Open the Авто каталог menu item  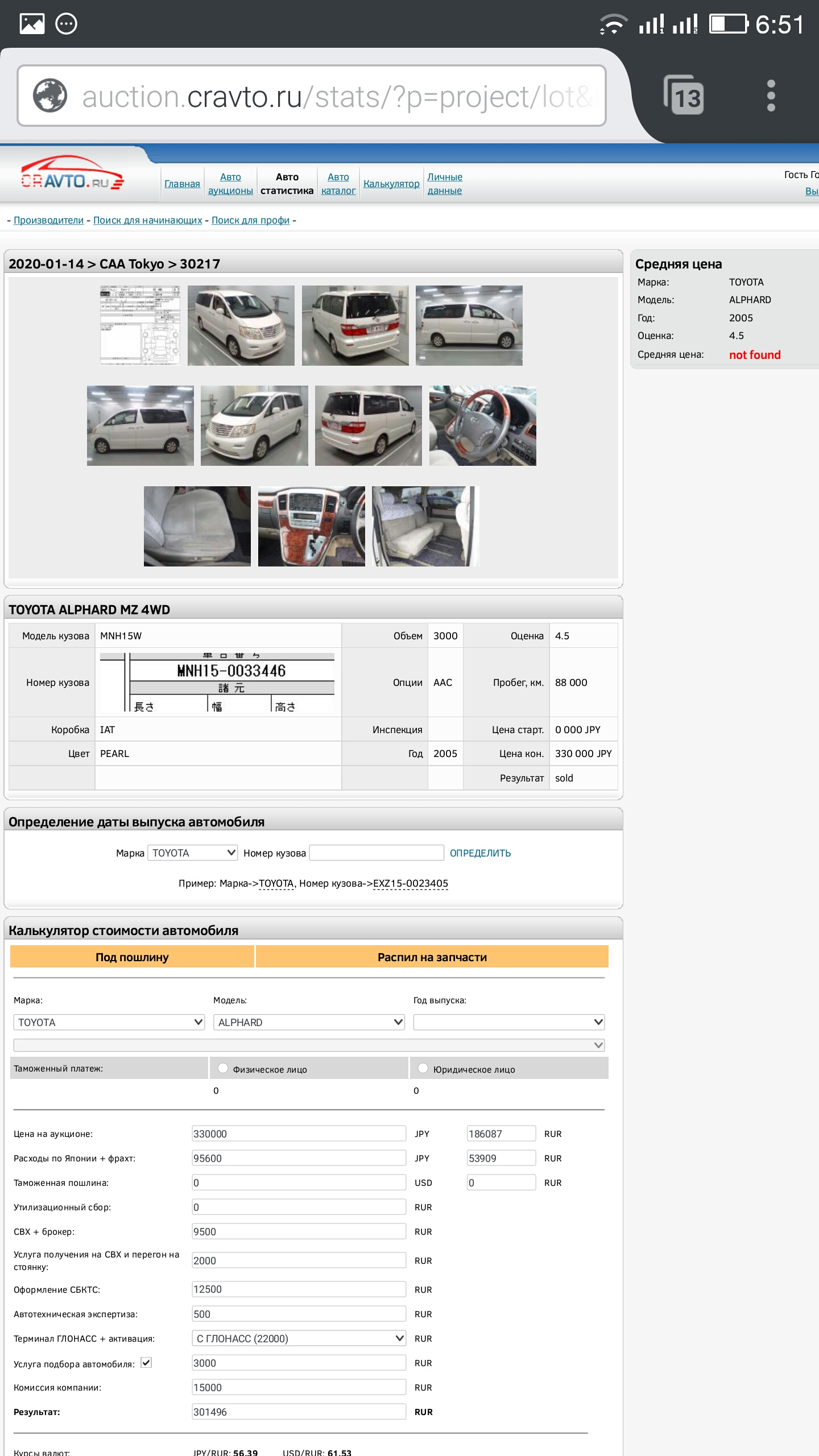click(338, 184)
